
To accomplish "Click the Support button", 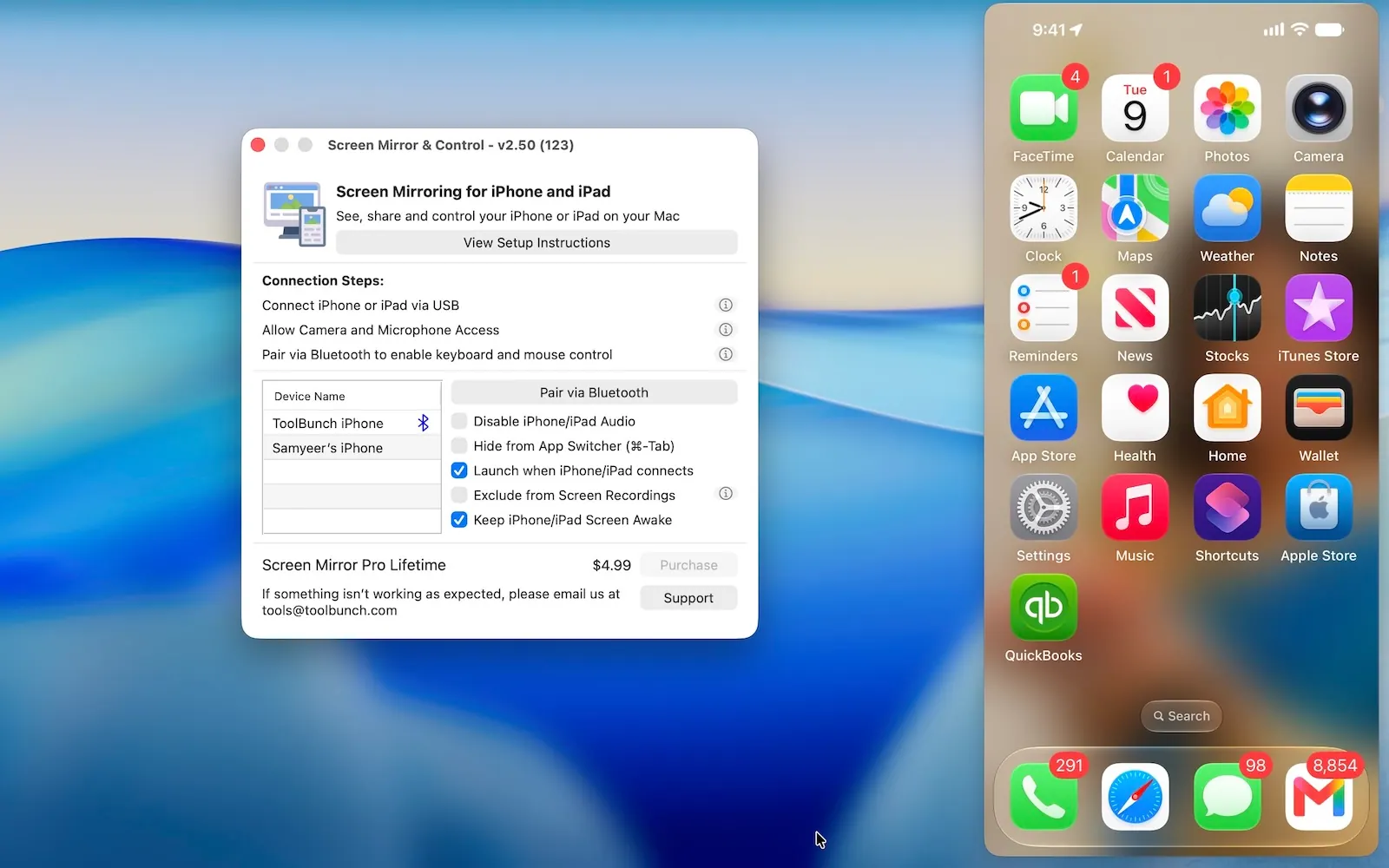I will [688, 598].
